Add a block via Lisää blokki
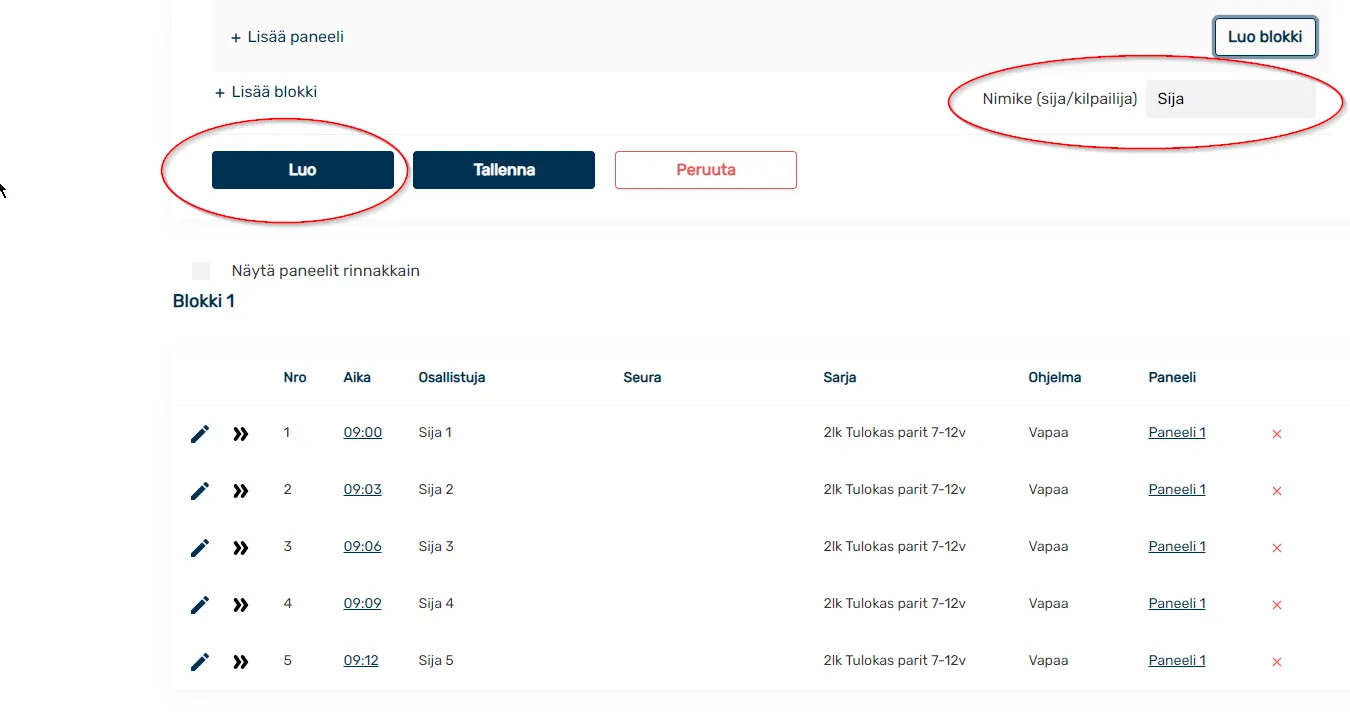The height and width of the screenshot is (713, 1350). pyautogui.click(x=266, y=92)
